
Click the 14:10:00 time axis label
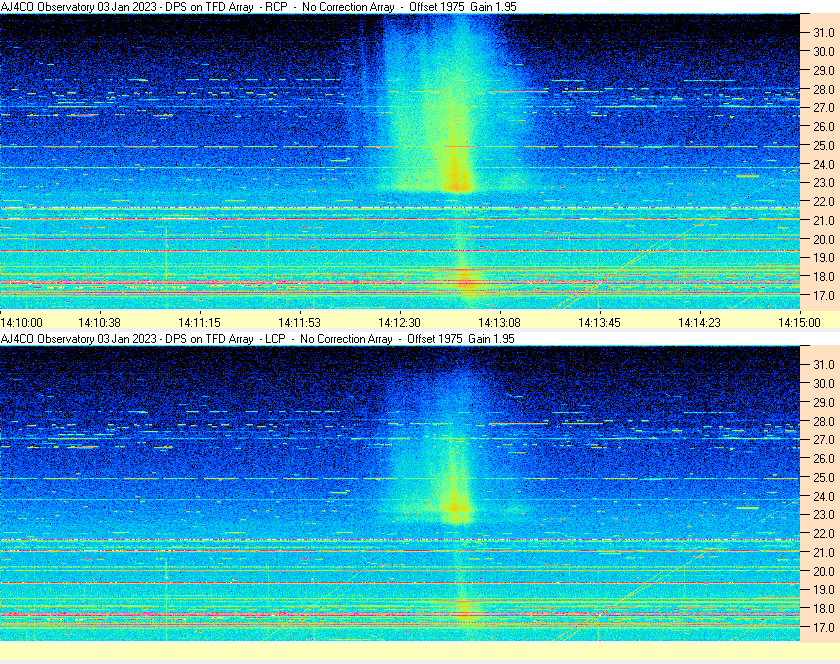tap(21, 323)
